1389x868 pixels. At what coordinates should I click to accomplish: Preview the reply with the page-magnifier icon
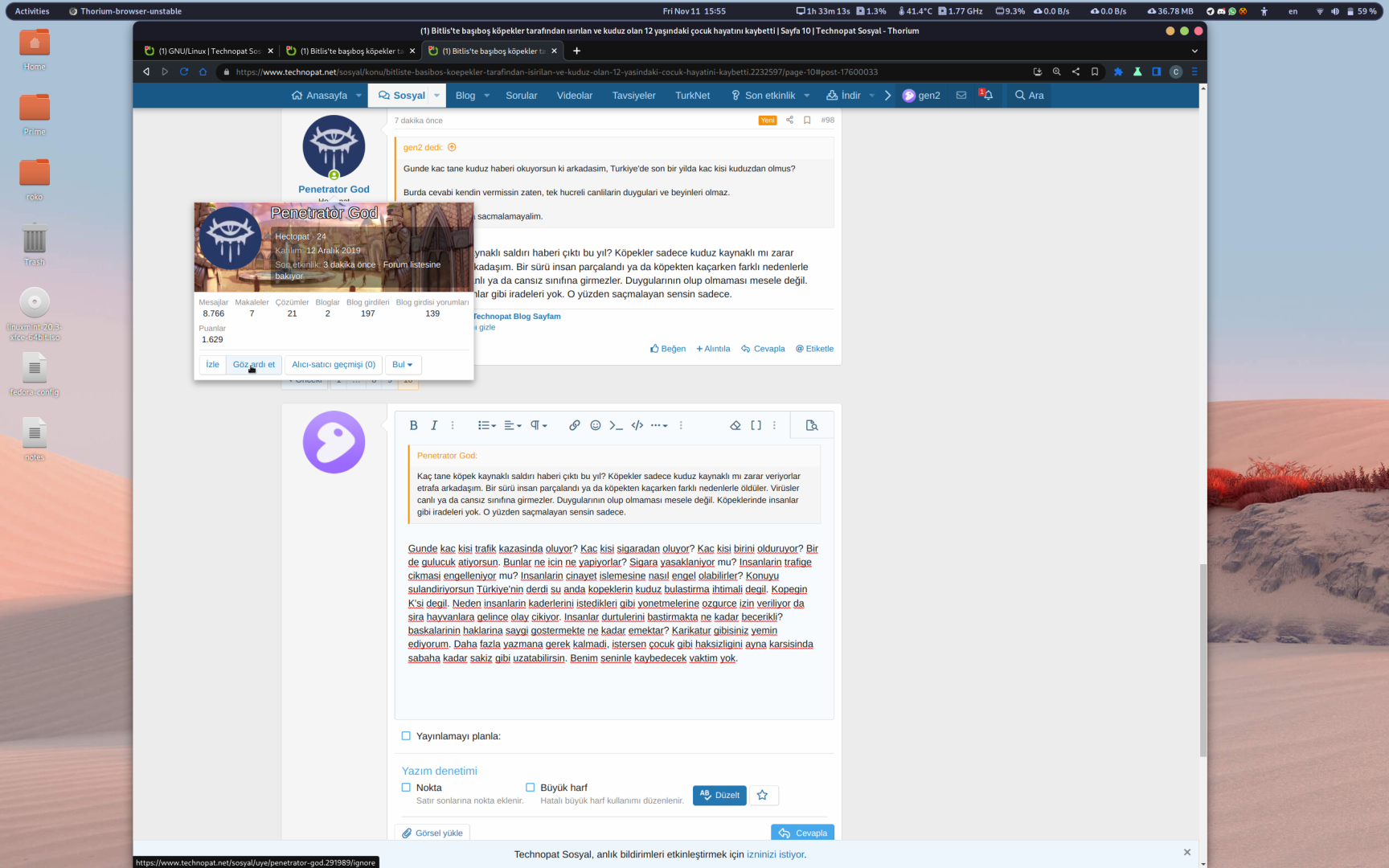(x=812, y=426)
